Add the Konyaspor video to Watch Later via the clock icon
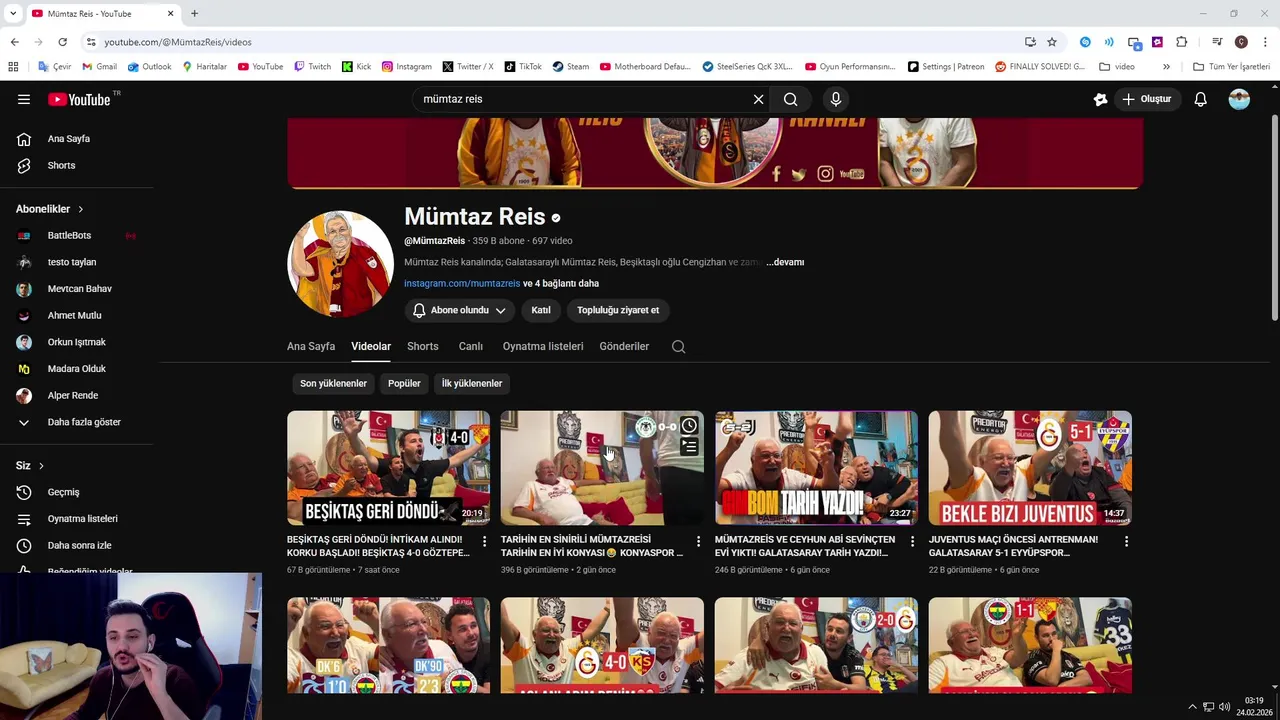The height and width of the screenshot is (720, 1280). [x=689, y=426]
